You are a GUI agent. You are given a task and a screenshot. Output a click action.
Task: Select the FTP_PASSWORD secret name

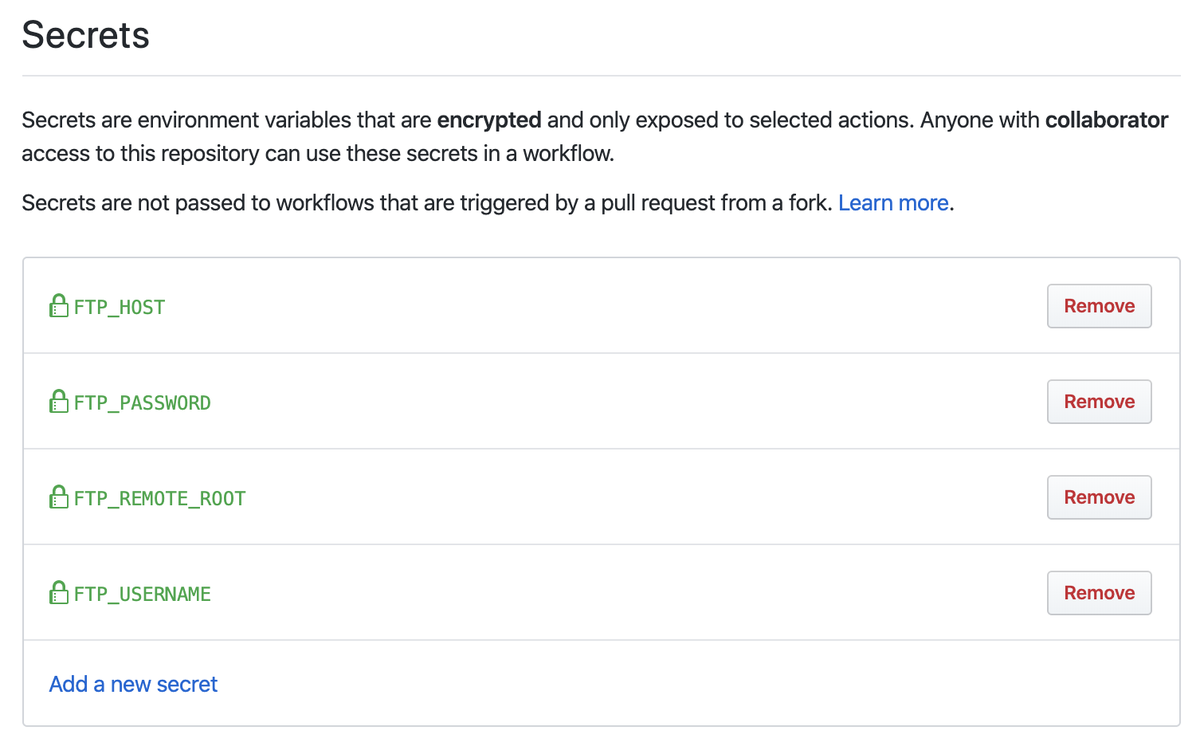143,403
